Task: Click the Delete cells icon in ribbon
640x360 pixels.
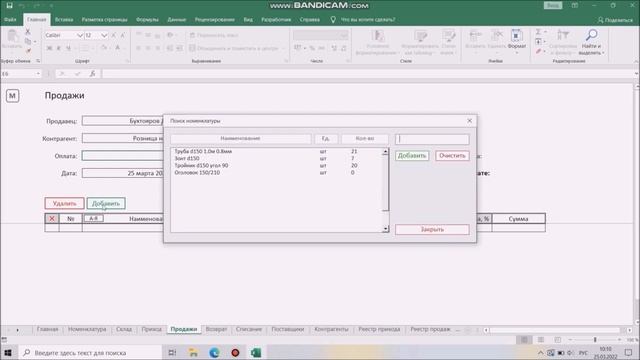Action: pyautogui.click(x=496, y=36)
